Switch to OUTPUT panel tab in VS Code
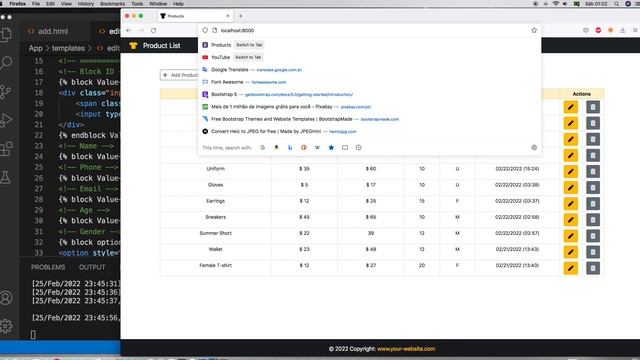The image size is (640, 360). coord(92,267)
